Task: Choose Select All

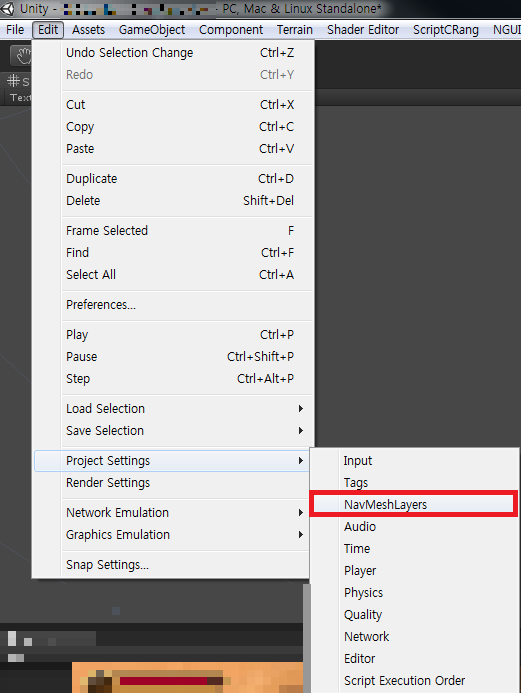Action: tap(174, 274)
